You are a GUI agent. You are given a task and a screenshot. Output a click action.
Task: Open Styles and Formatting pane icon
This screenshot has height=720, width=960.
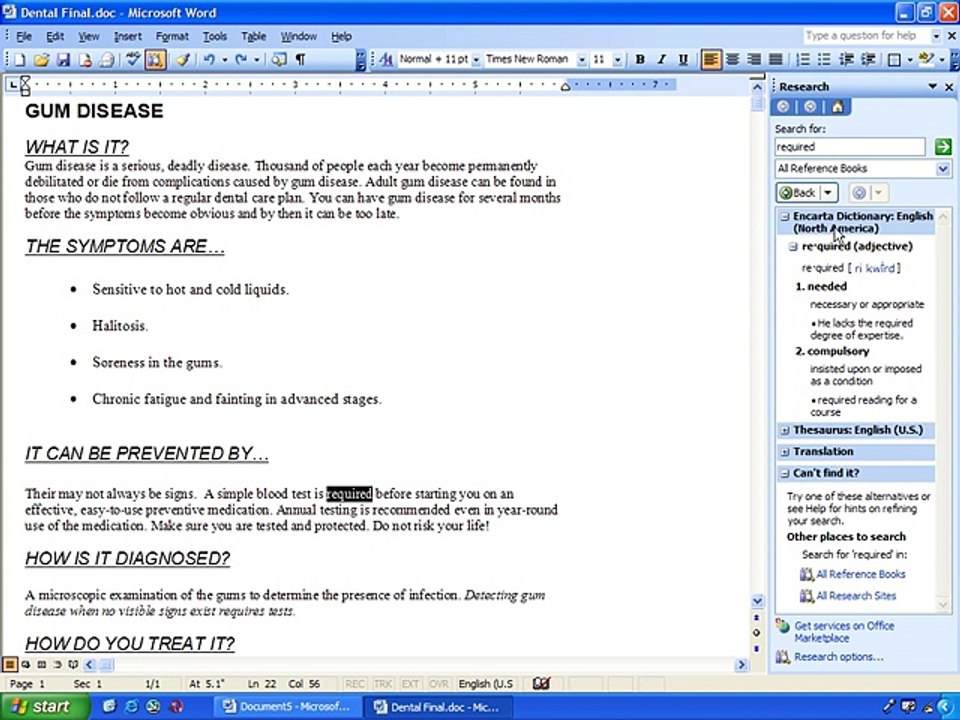[386, 59]
